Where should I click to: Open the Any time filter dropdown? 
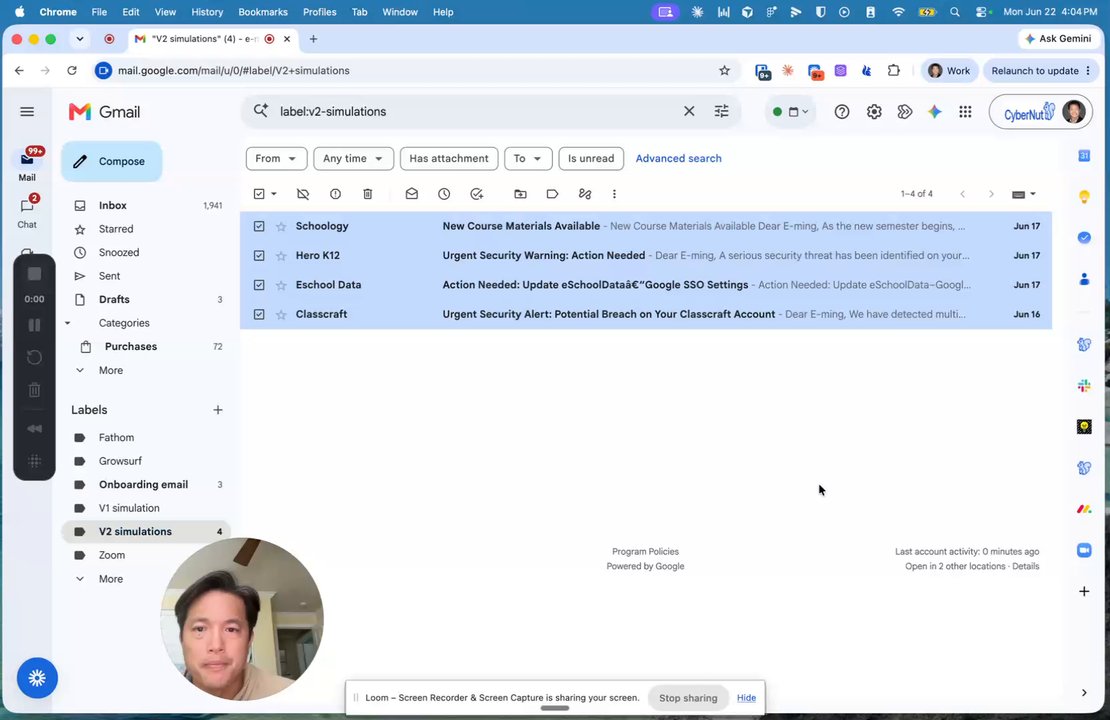[353, 159]
